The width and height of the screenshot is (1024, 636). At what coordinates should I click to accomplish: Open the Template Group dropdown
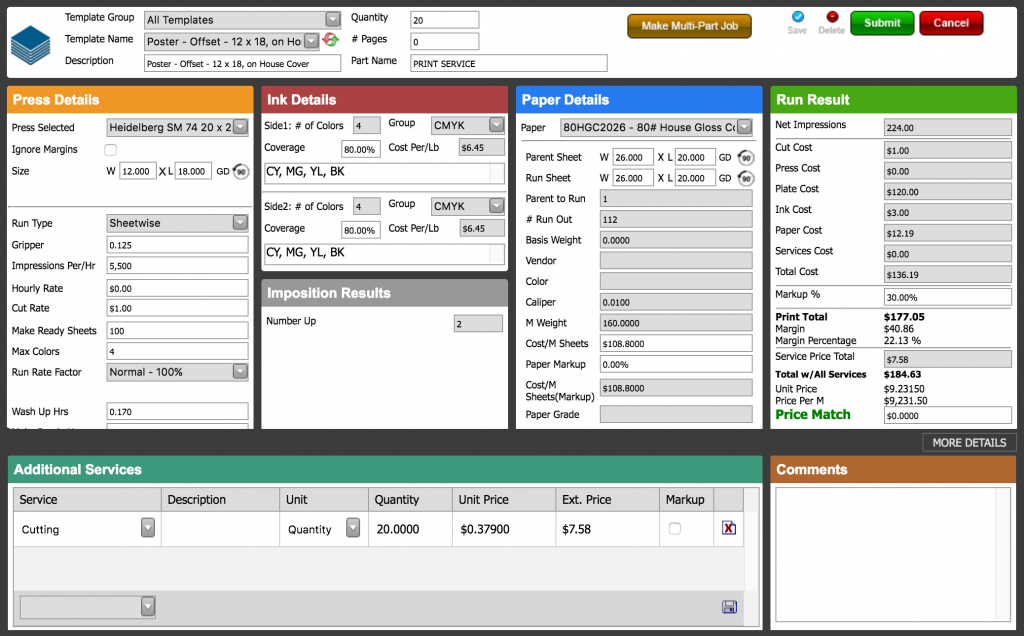[x=332, y=19]
